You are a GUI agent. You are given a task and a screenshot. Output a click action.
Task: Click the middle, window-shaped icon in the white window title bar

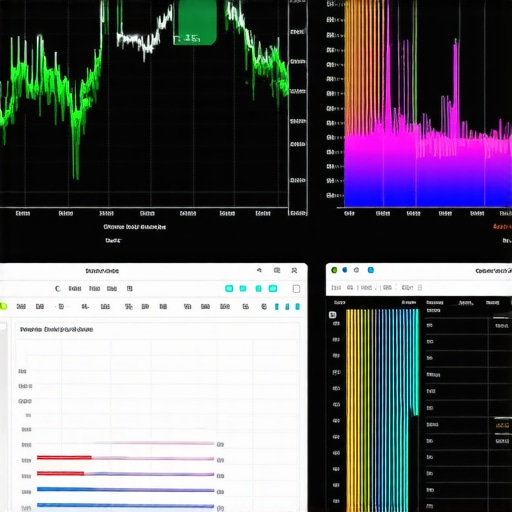click(x=277, y=270)
